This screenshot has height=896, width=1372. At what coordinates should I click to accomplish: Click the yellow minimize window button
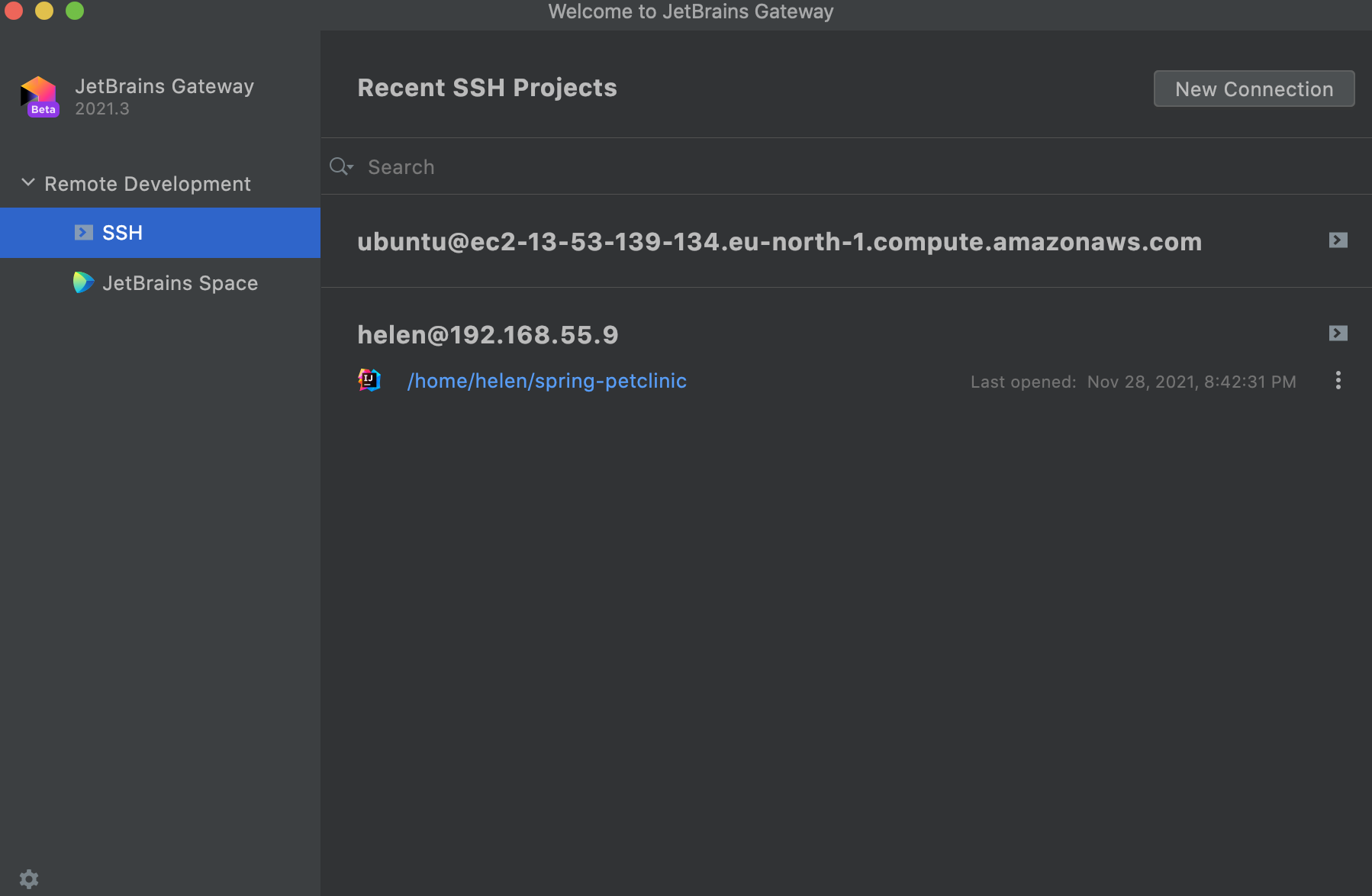click(44, 11)
